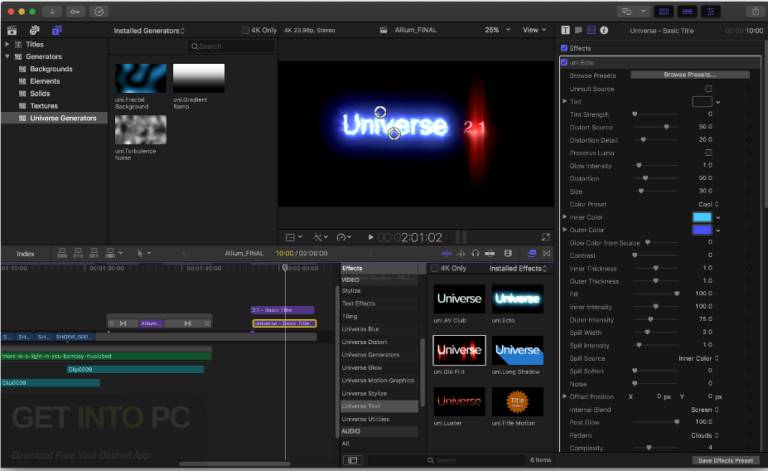Enable 4K Only in effects browser
Viewport: 768px width, 471px height.
(434, 268)
